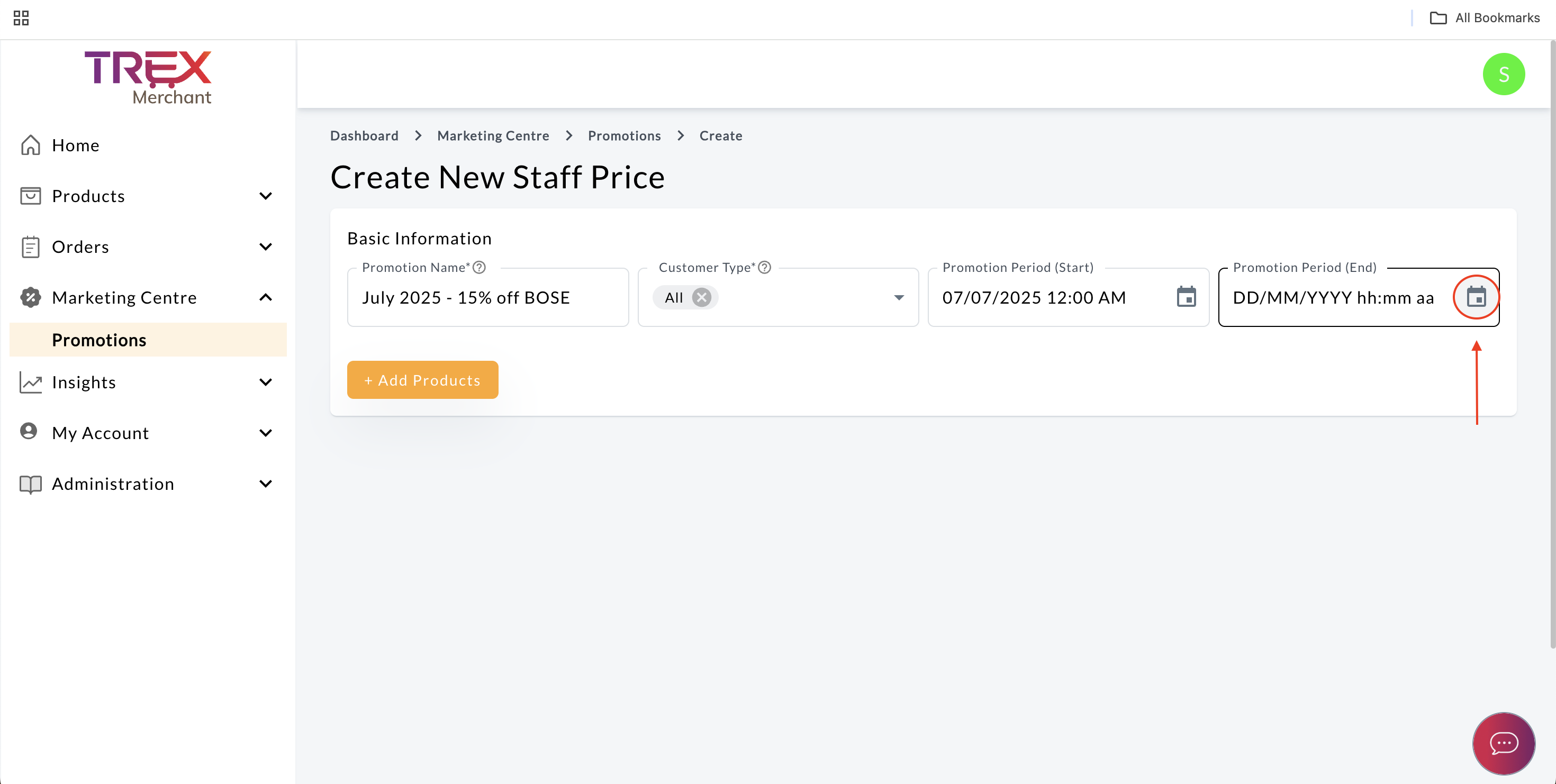The image size is (1556, 784).
Task: Follow the Marketing Centre breadcrumb link
Action: (493, 136)
